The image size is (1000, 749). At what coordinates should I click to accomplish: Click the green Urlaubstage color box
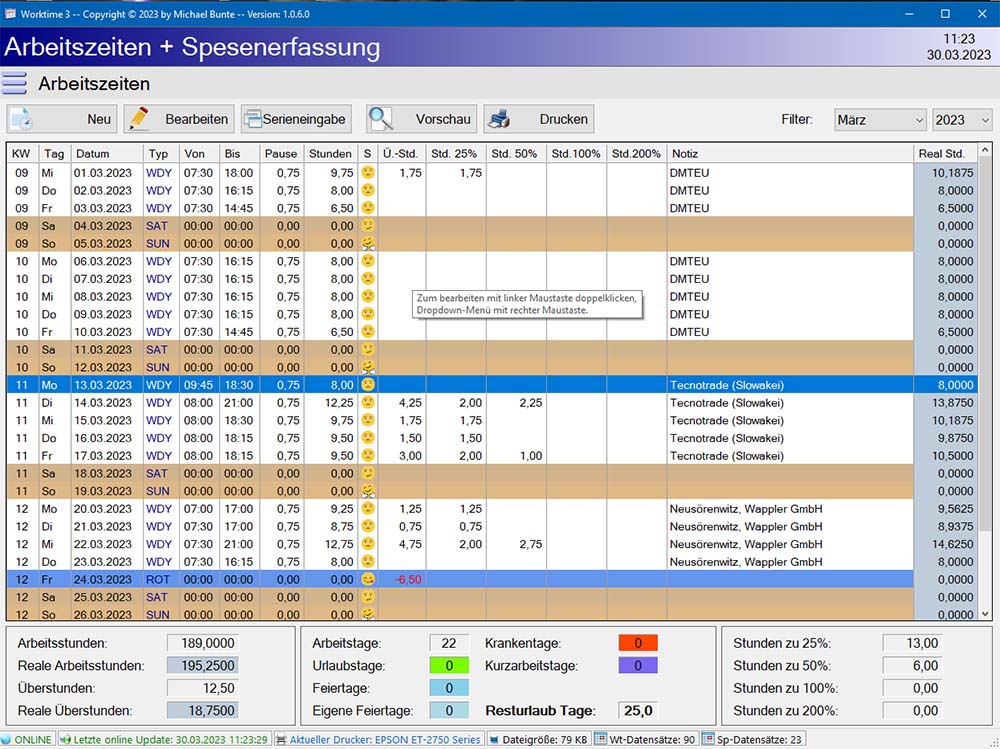pyautogui.click(x=449, y=665)
